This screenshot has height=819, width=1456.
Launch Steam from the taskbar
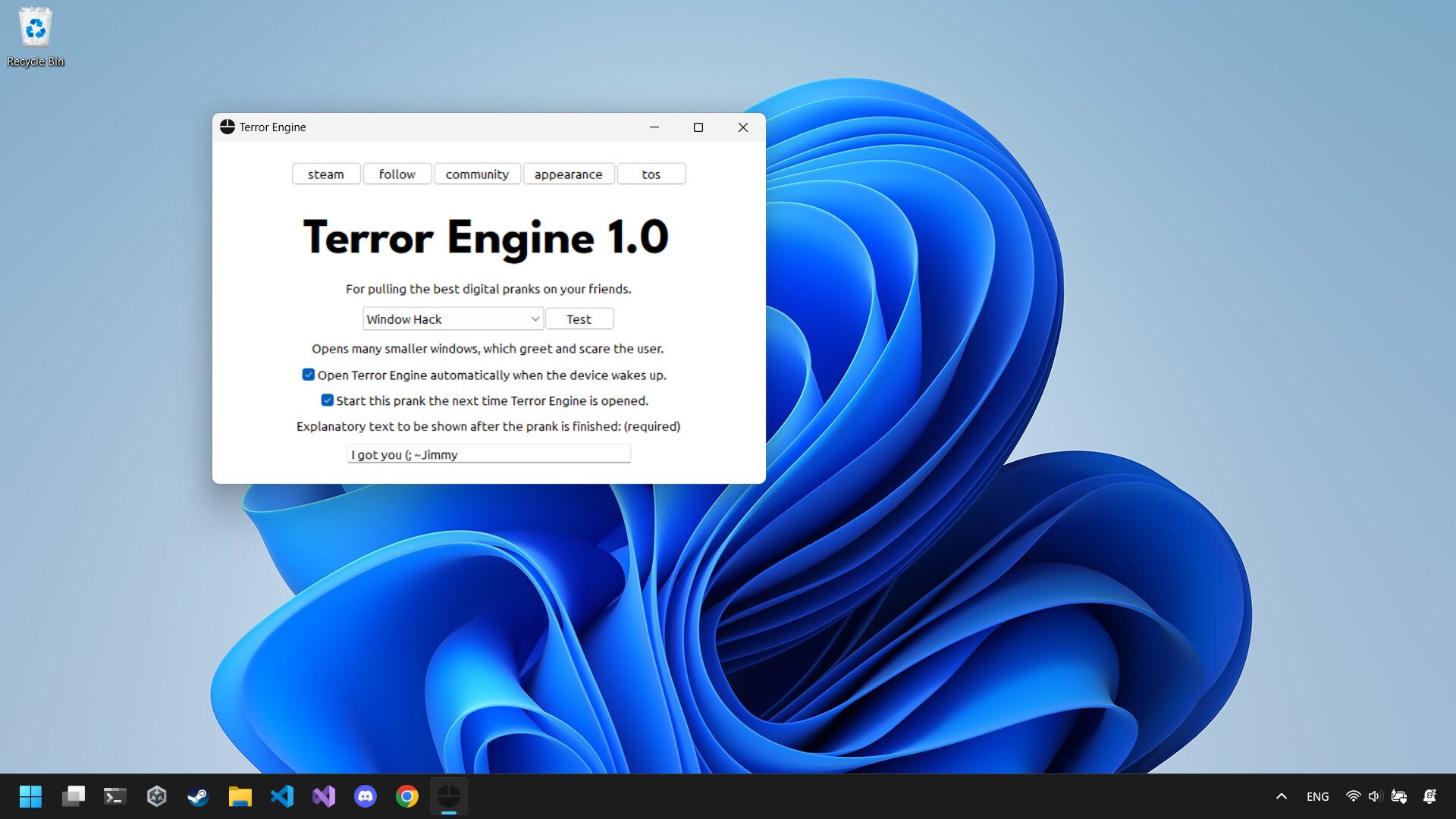[x=198, y=796]
